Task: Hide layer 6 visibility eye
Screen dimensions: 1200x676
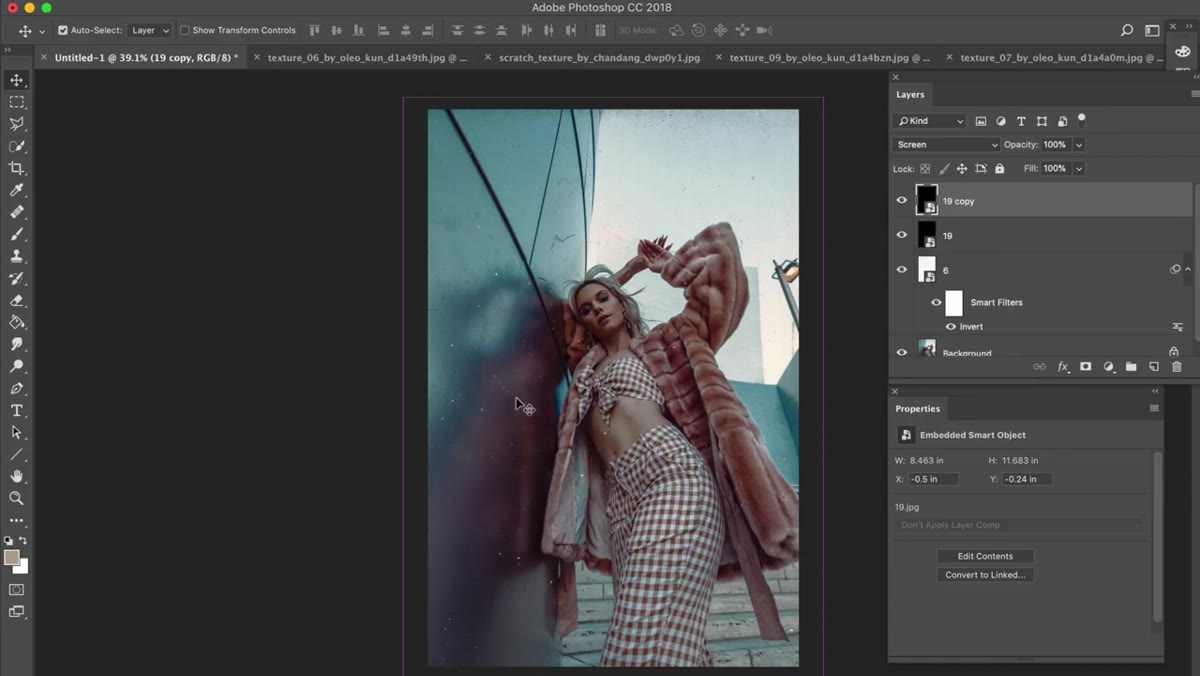Action: [x=901, y=270]
